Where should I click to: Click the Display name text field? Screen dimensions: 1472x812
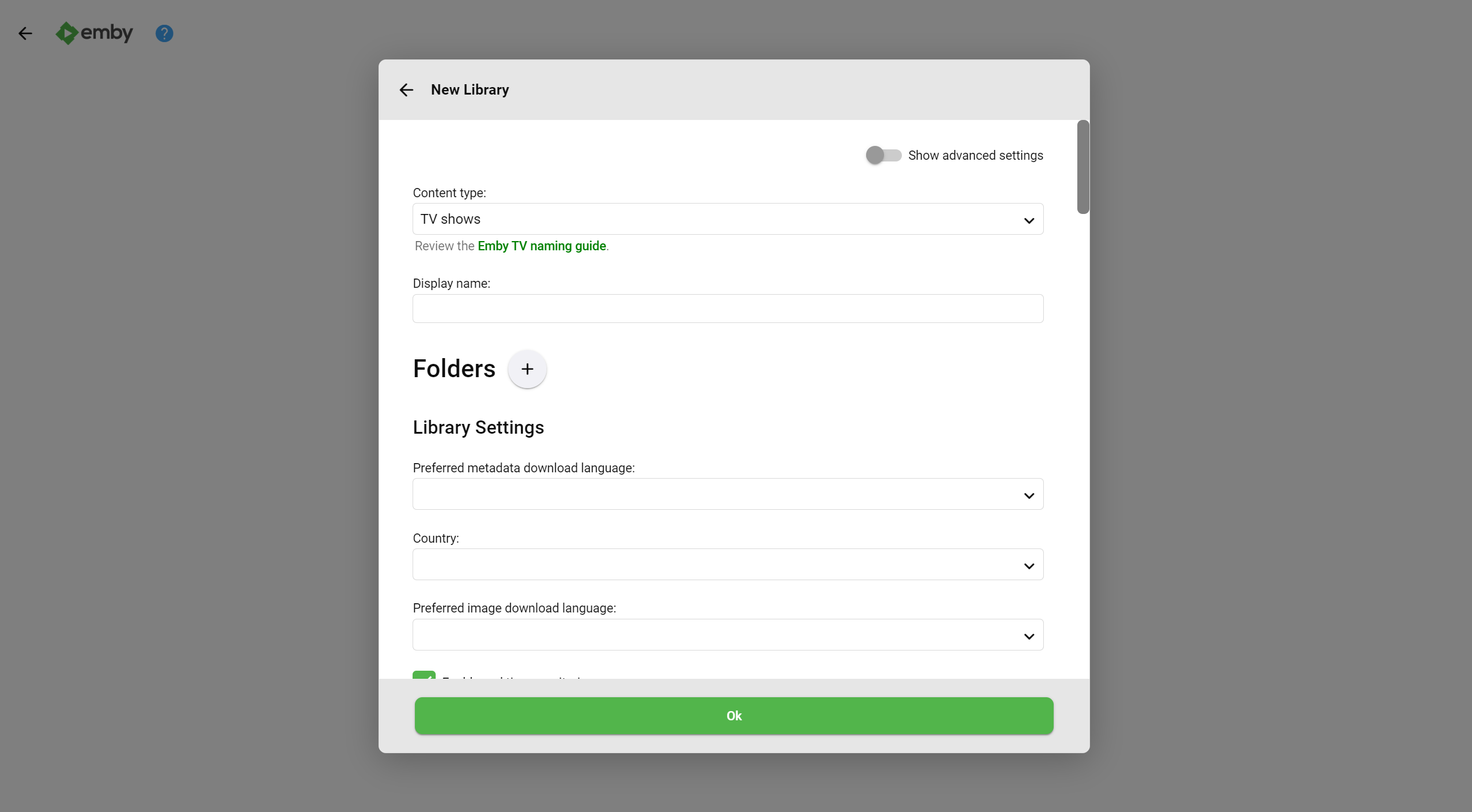(x=728, y=309)
